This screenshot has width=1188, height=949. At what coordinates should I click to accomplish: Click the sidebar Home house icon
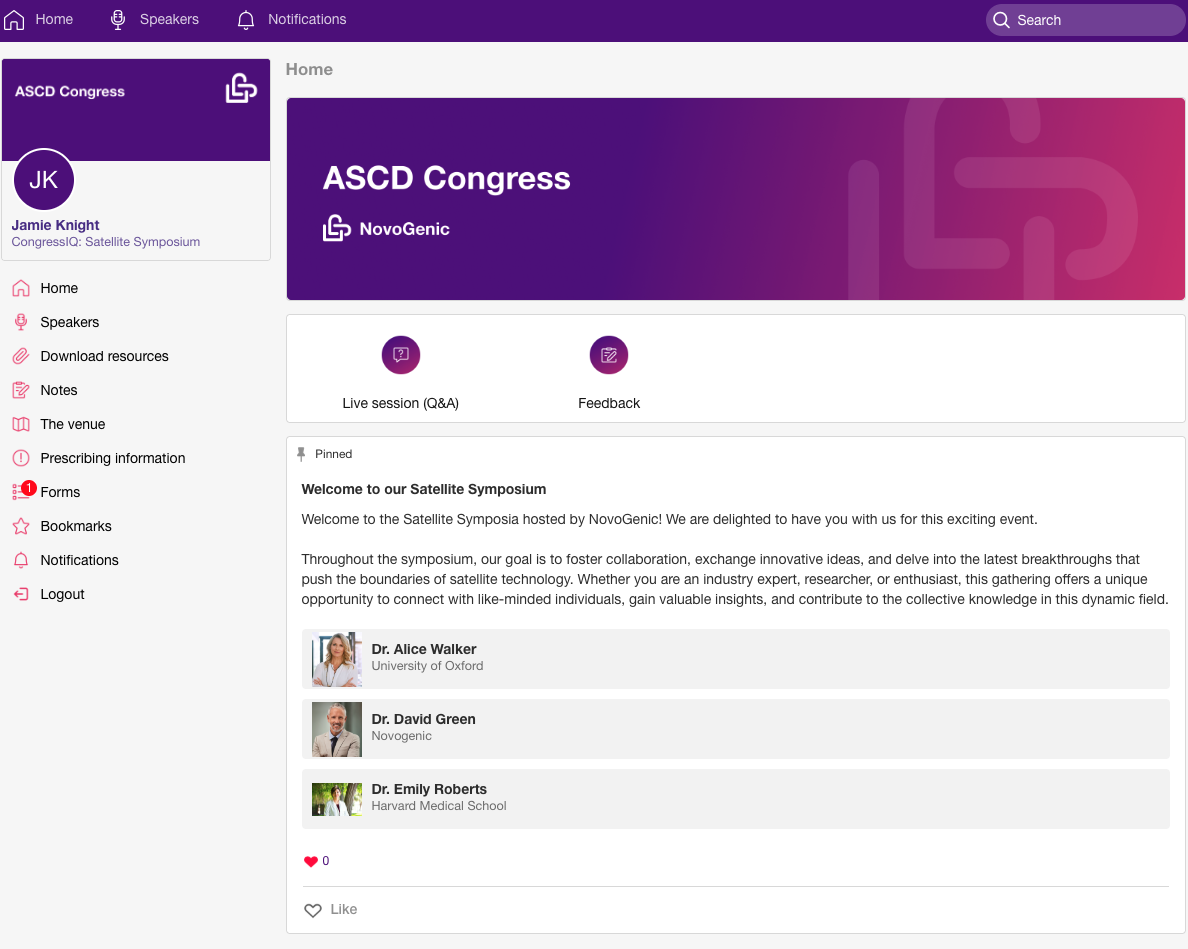point(21,289)
